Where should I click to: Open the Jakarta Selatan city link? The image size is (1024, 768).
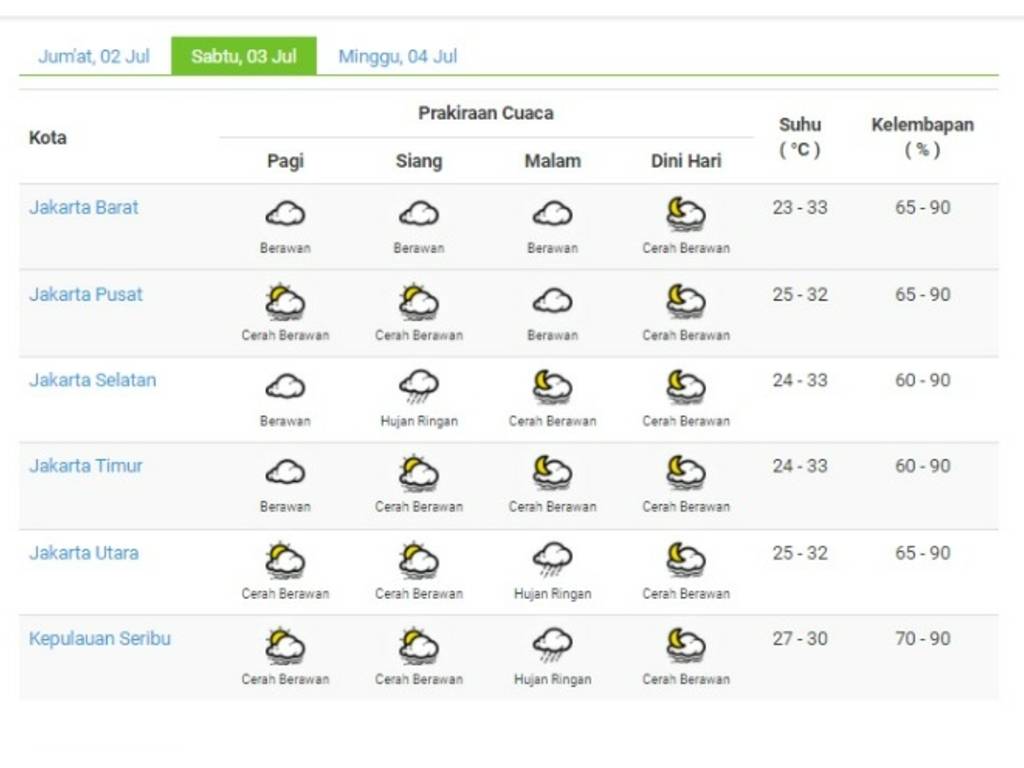(93, 380)
